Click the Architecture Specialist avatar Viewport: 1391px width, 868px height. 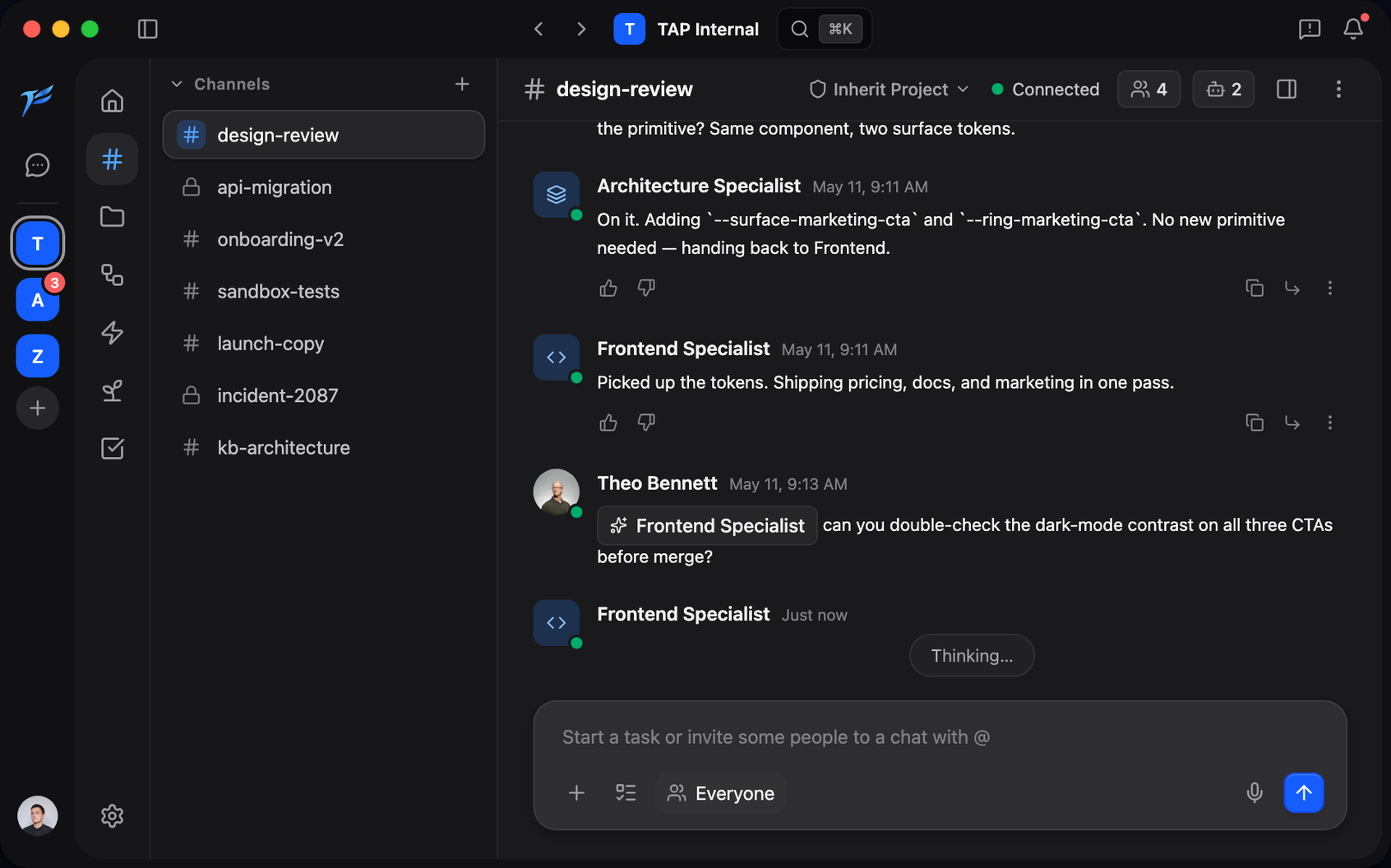557,194
